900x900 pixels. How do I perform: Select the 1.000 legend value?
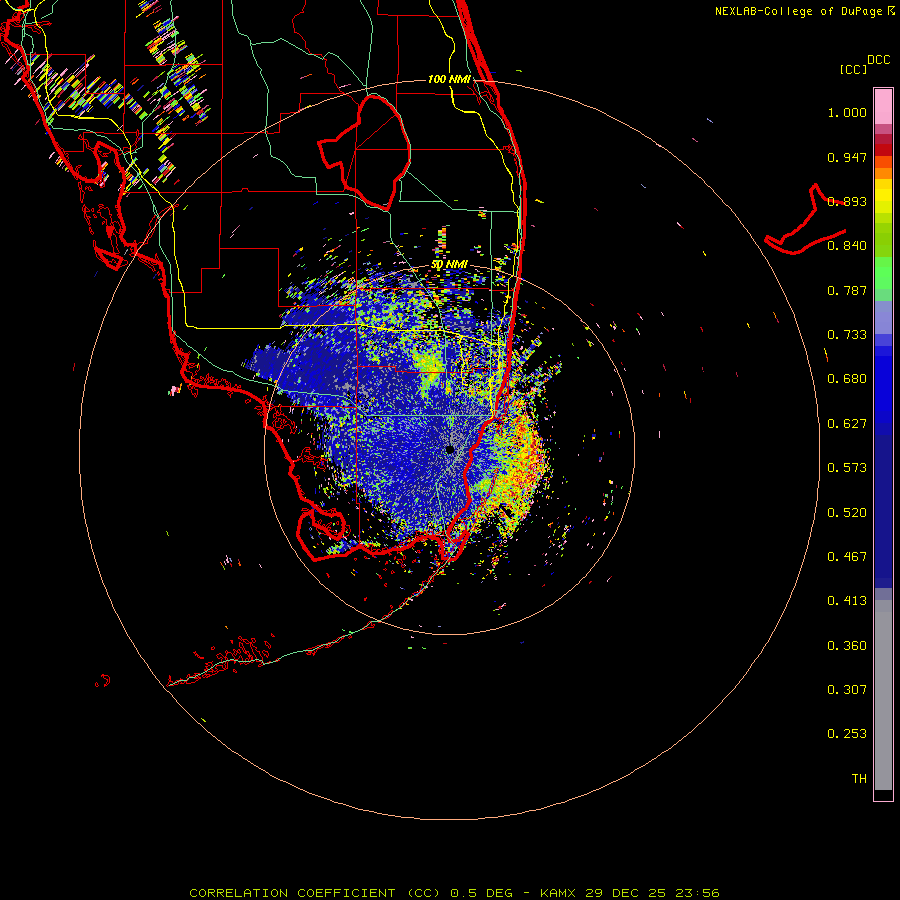tap(847, 112)
